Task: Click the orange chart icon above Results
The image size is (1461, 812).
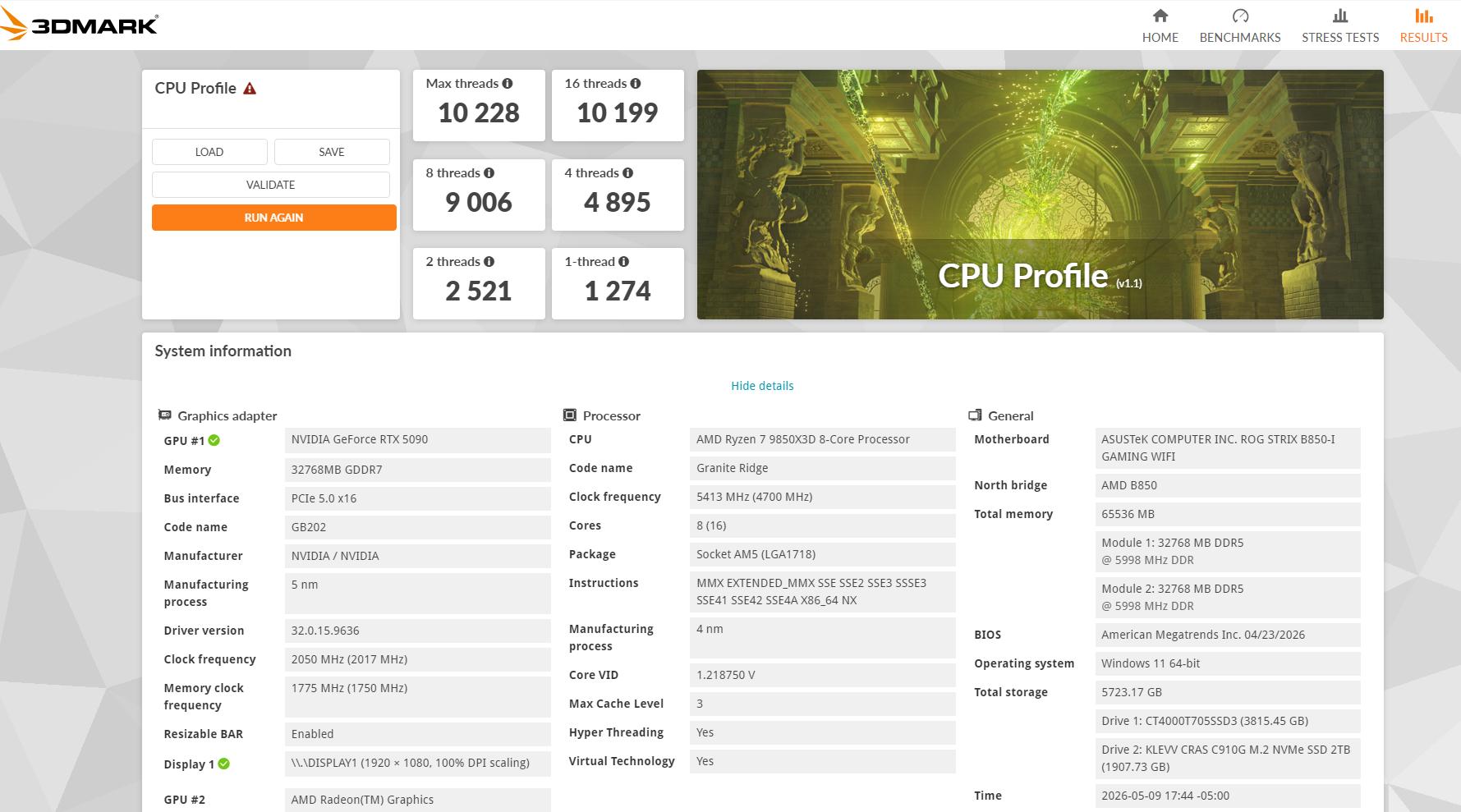Action: coord(1424,16)
